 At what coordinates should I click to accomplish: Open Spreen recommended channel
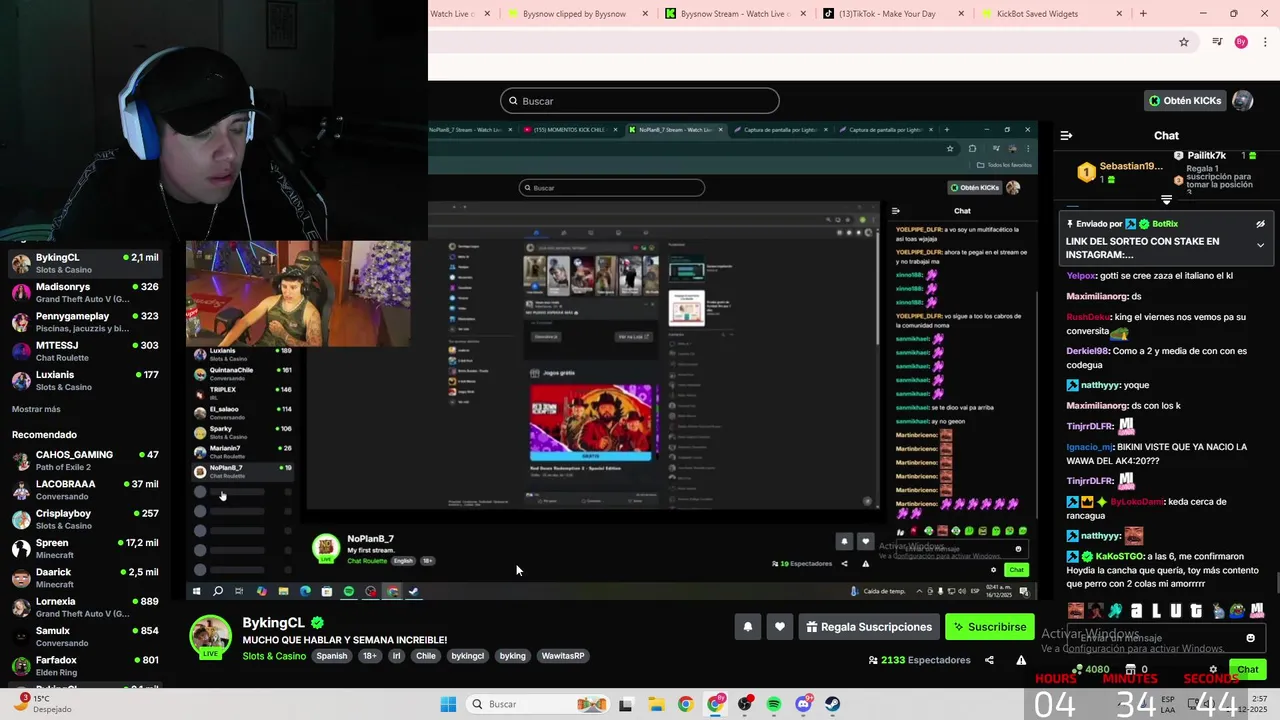85,548
